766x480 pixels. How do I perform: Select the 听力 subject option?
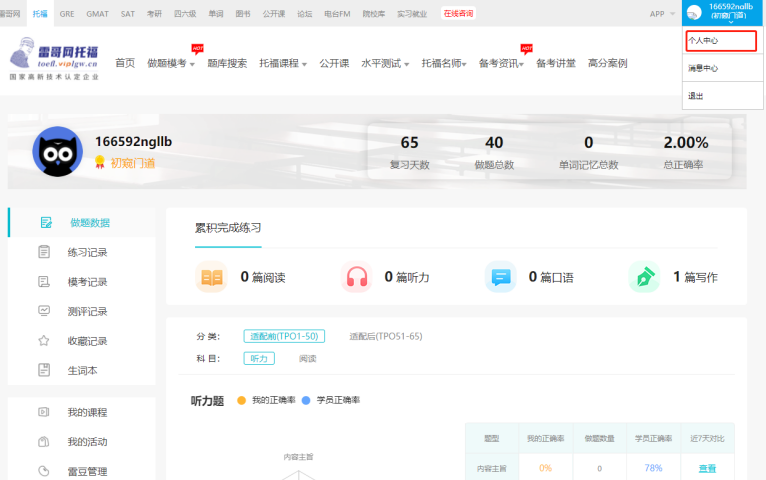tap(259, 358)
